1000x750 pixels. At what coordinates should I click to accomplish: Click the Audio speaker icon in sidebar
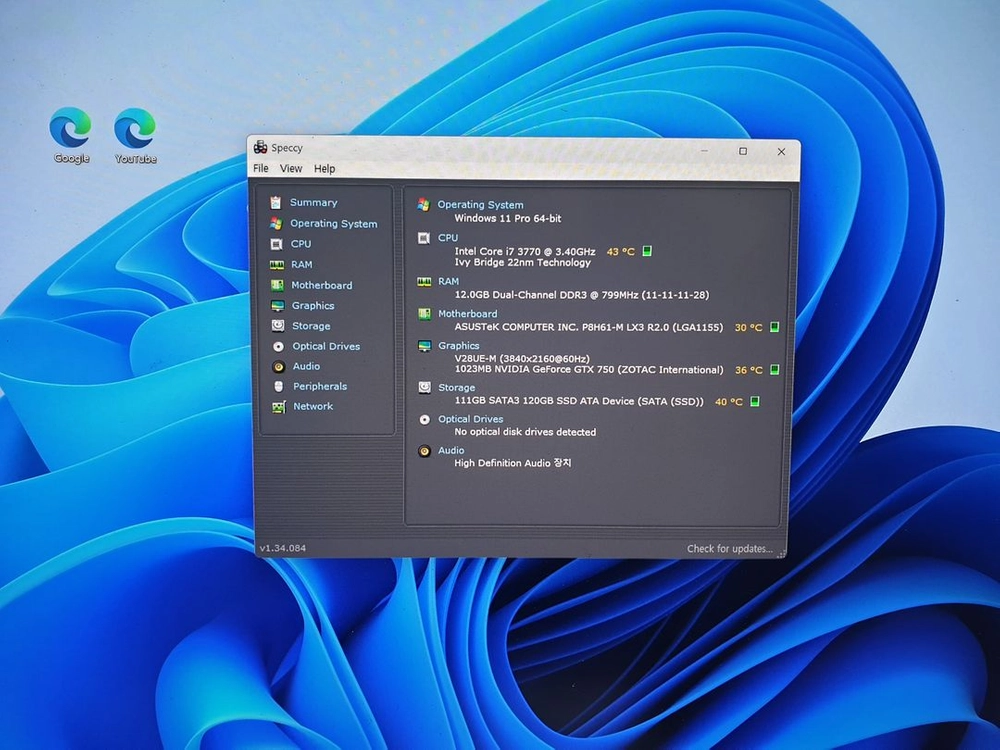pos(279,367)
